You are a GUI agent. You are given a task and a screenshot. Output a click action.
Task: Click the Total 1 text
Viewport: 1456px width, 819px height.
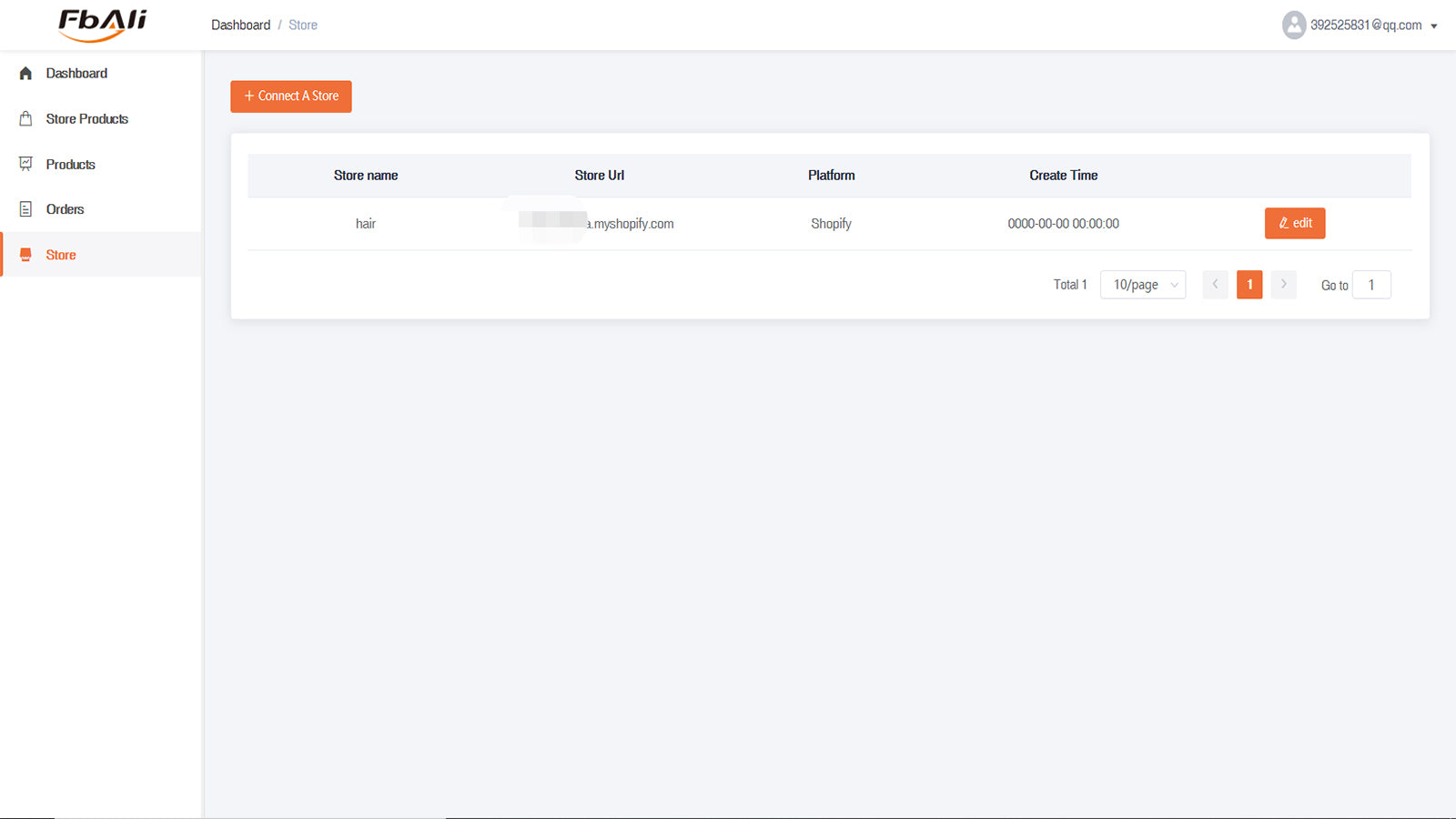click(x=1070, y=285)
